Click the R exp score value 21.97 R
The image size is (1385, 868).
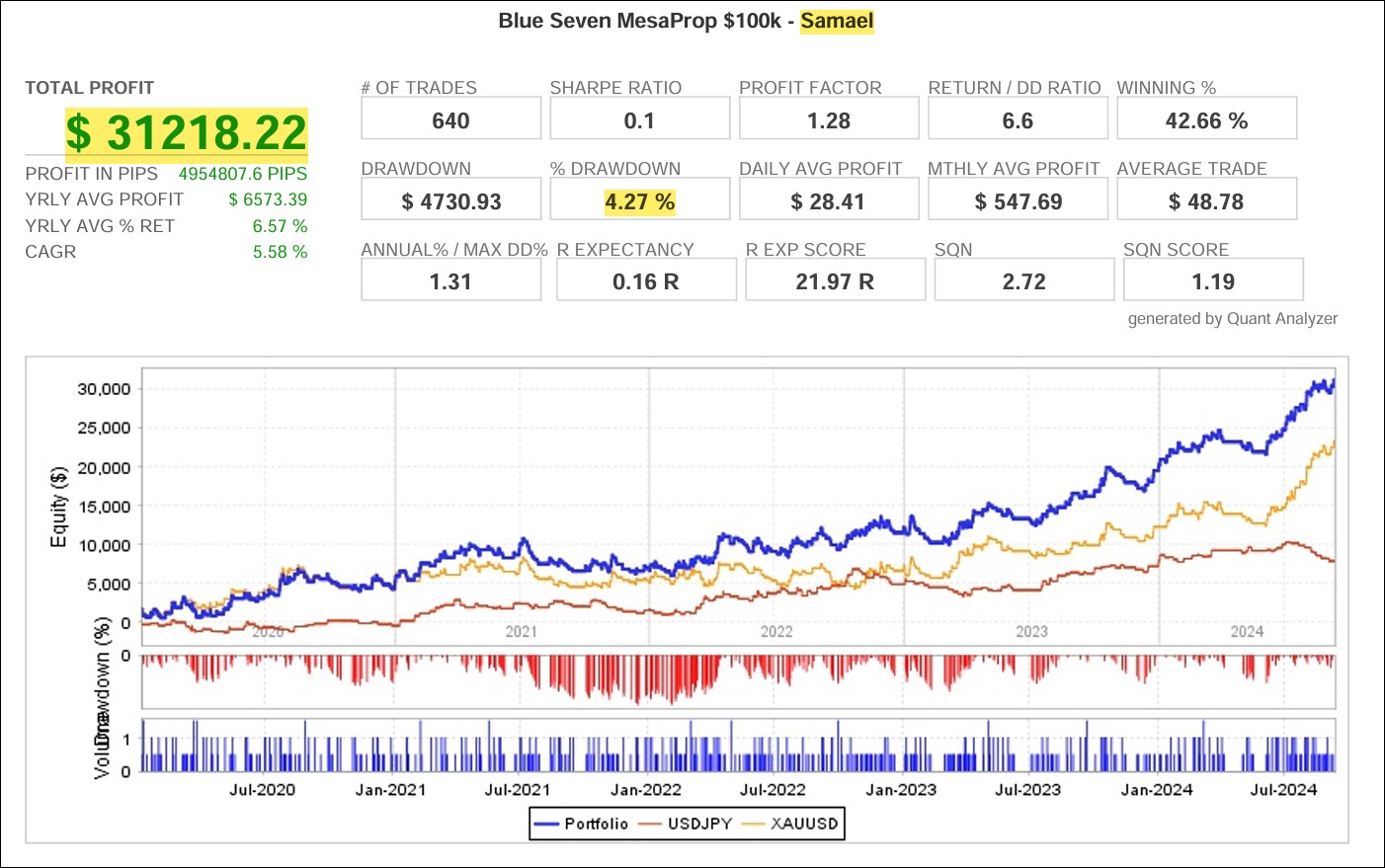tap(835, 281)
